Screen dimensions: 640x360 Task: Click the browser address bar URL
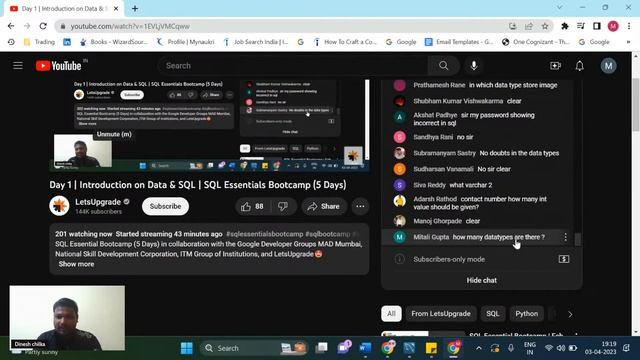coord(130,26)
